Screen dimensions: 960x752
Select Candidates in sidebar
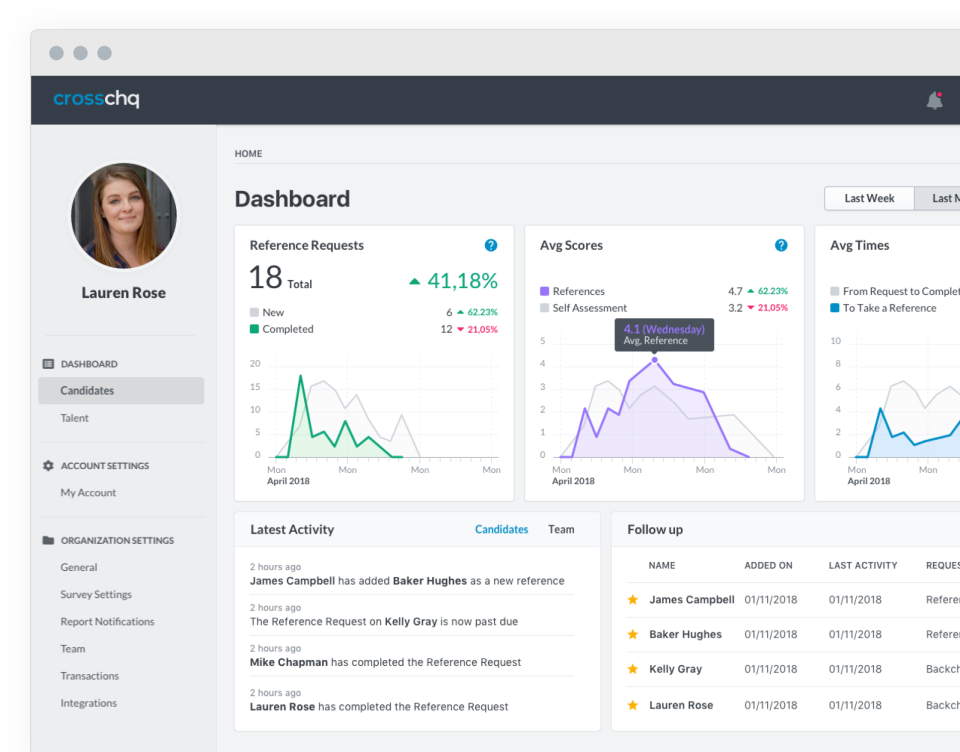(121, 391)
